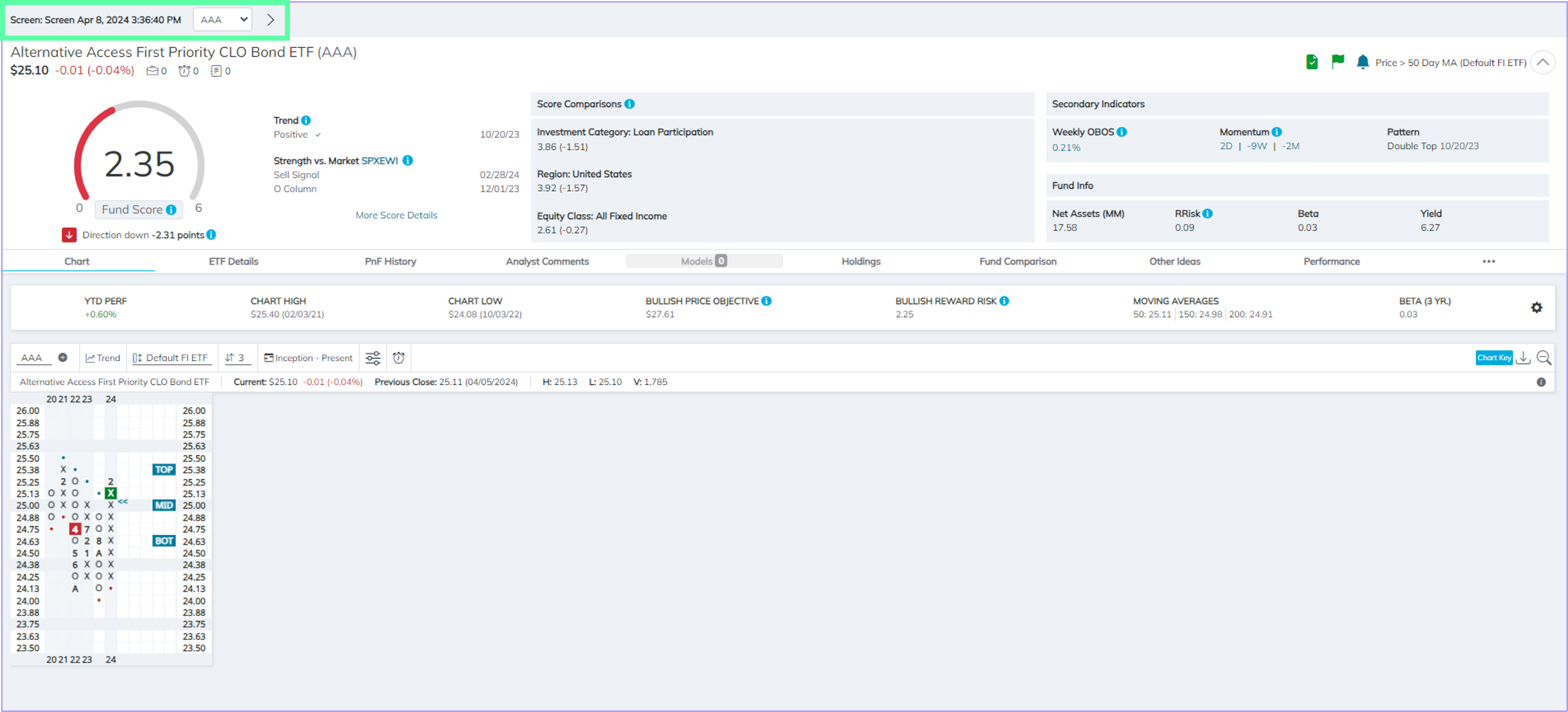Click the green document checkmark icon
Viewport: 1568px width, 712px height.
point(1312,62)
